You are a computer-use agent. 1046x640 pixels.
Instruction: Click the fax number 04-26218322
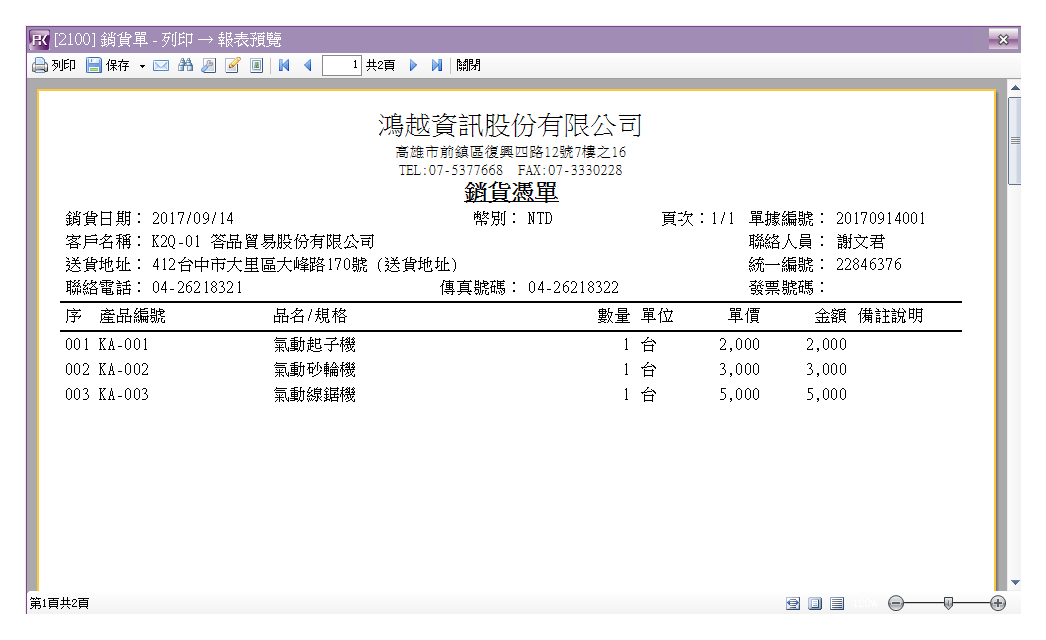574,288
